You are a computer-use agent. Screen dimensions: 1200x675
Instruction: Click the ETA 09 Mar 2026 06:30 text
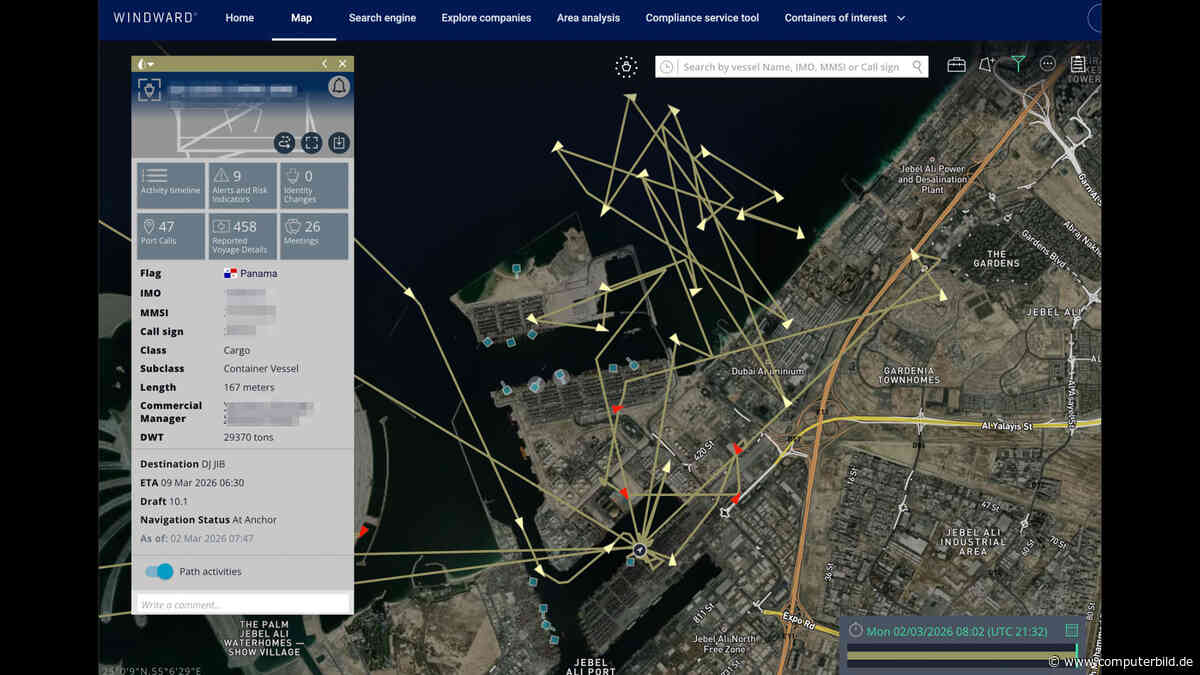click(192, 482)
